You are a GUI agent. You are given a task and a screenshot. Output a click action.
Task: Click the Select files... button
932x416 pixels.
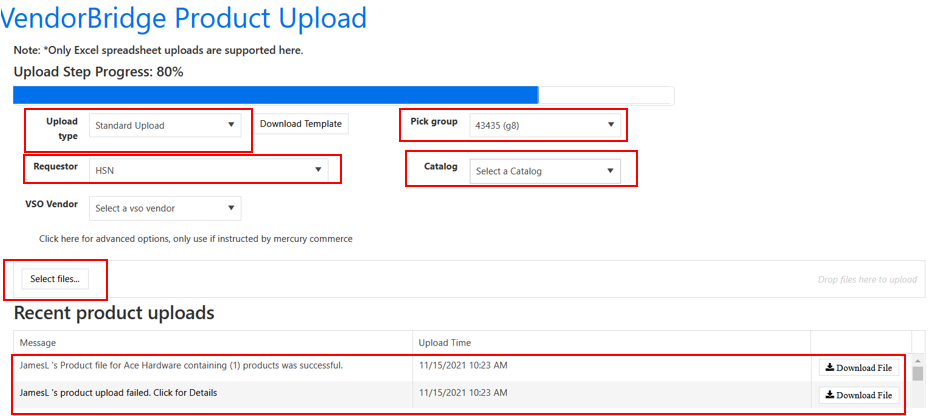55,279
